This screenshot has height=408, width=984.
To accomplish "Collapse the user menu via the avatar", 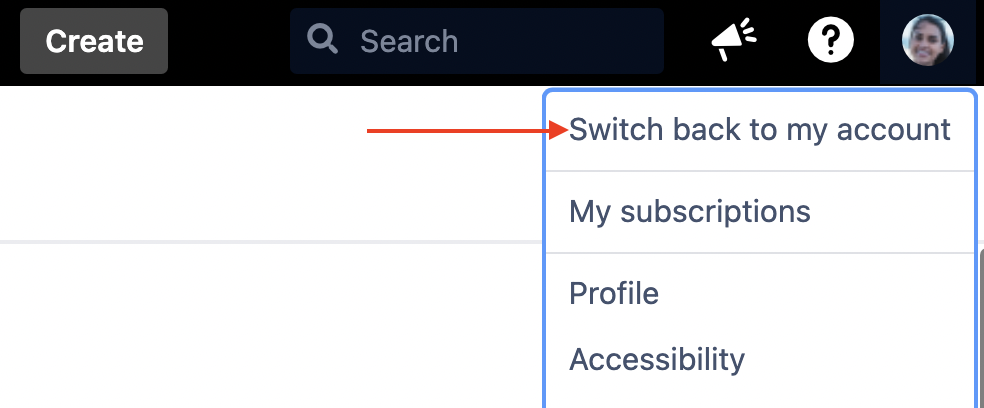I will pyautogui.click(x=927, y=41).
